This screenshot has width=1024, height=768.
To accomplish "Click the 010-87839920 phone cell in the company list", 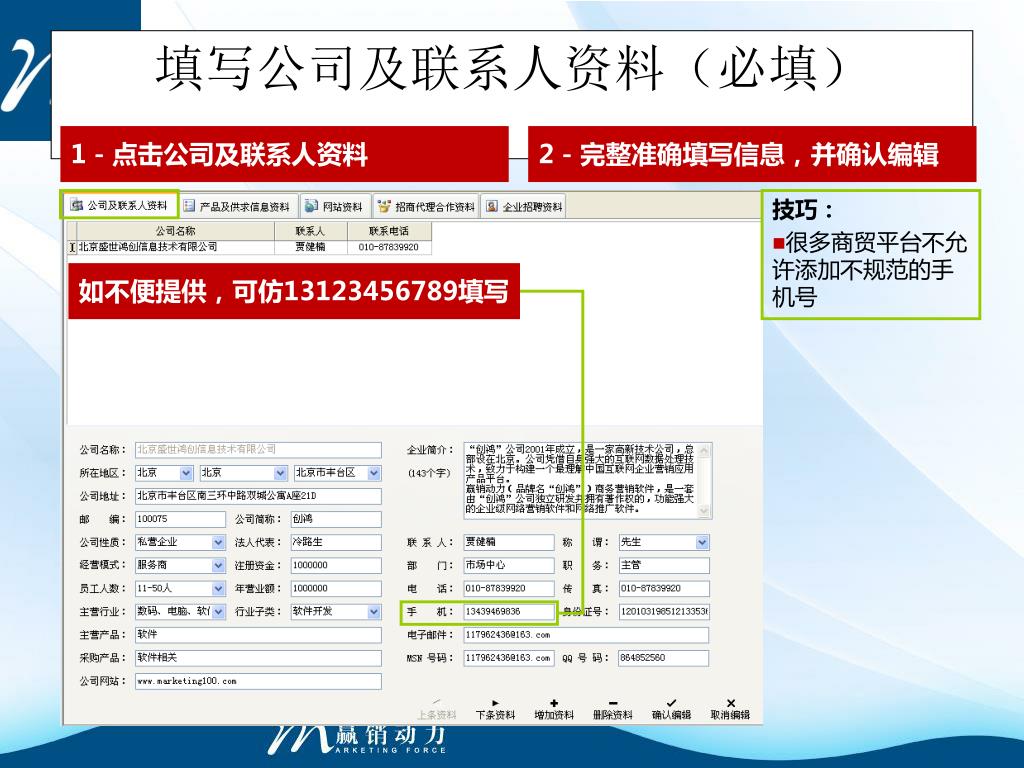I will 389,247.
